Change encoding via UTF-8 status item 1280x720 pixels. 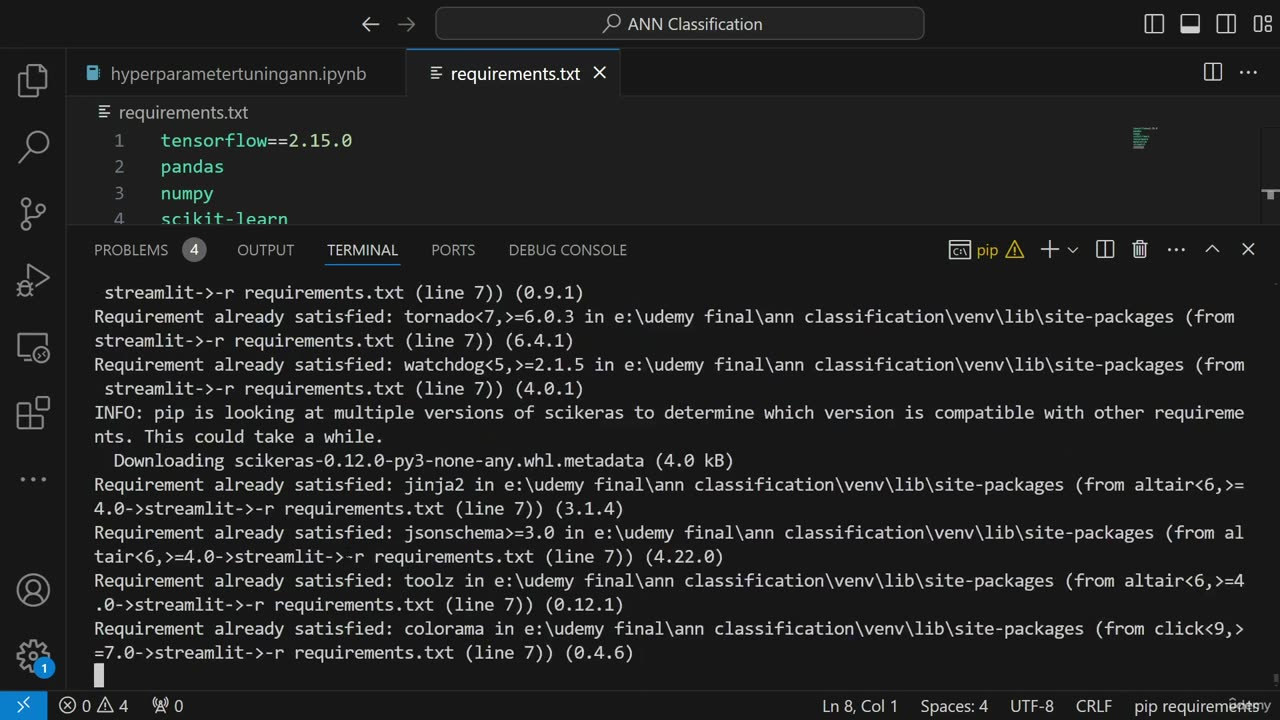point(1032,706)
